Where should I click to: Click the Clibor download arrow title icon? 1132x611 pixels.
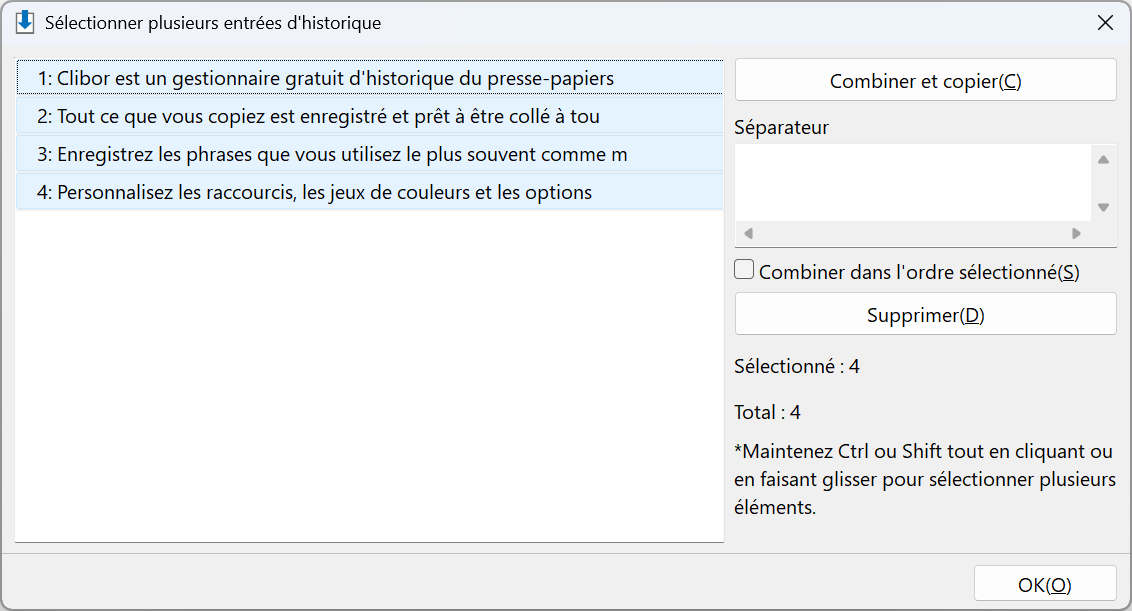coord(25,22)
